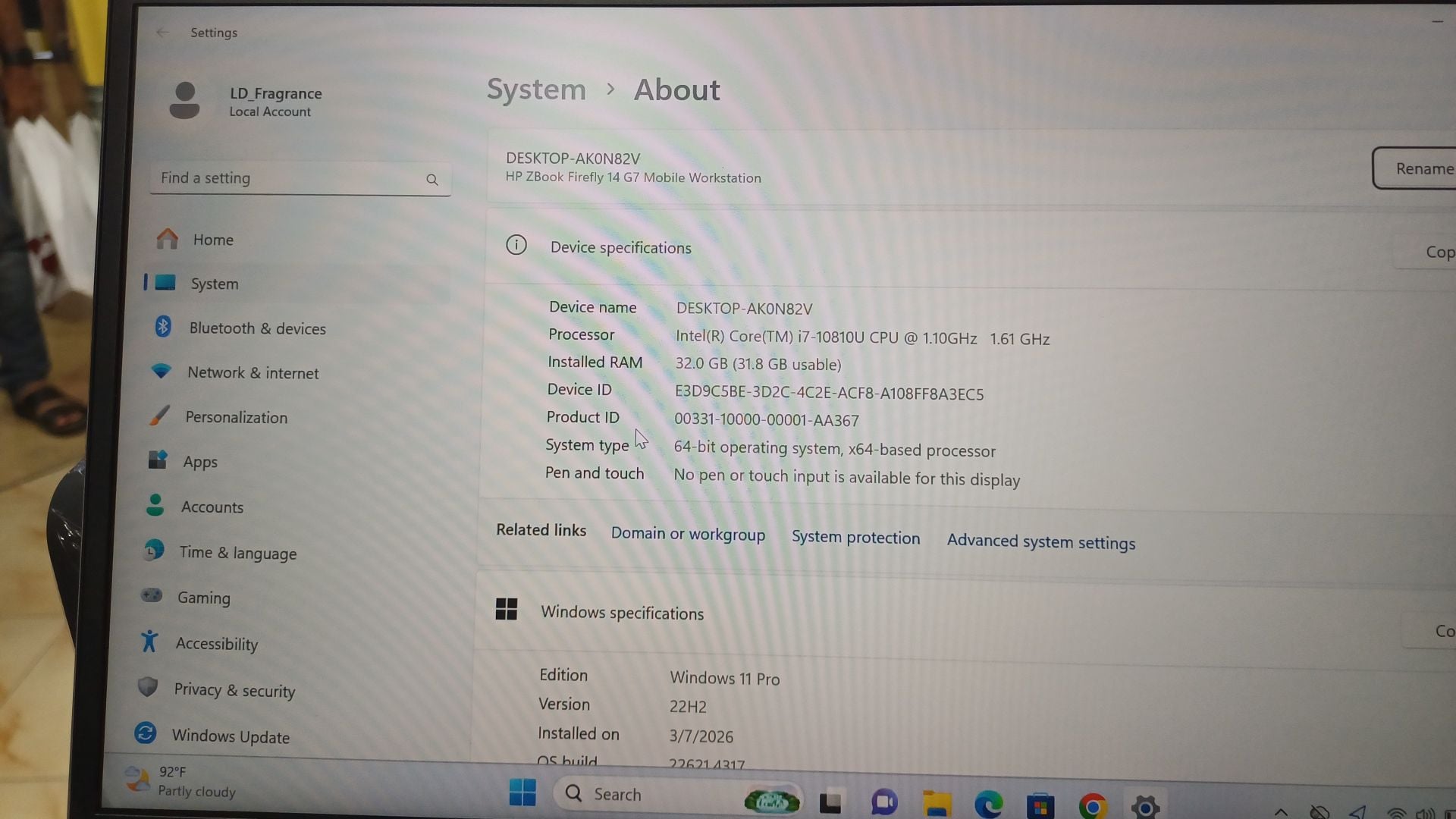
Task: Show hidden tray icons chevron
Action: click(x=1281, y=812)
